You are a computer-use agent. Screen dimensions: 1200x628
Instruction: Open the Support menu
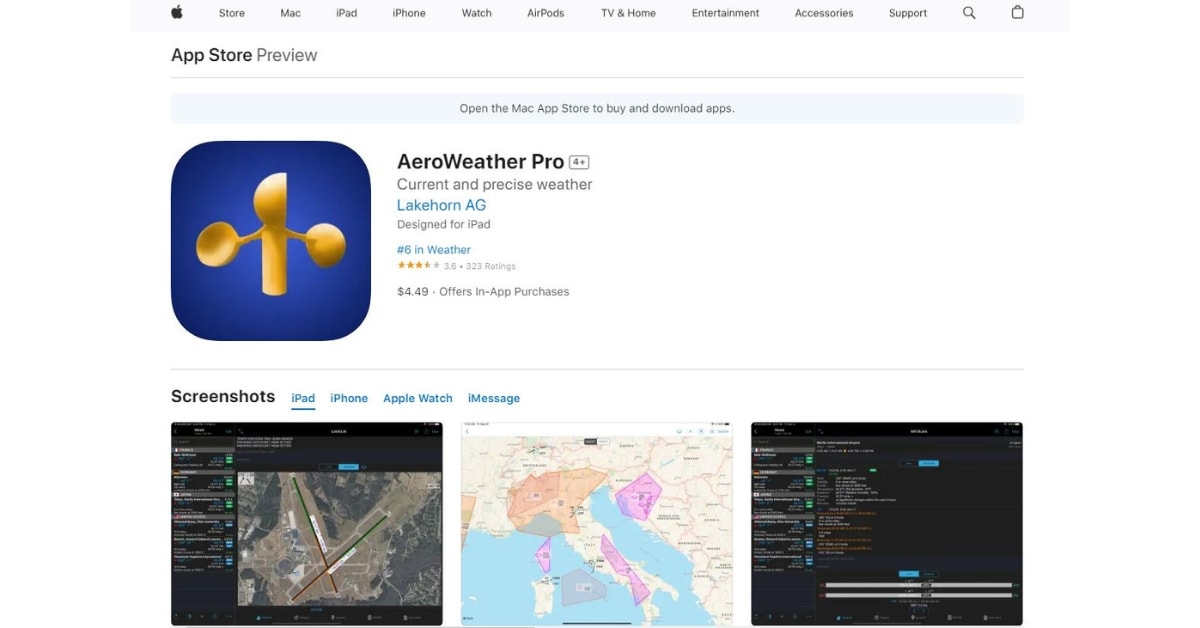[907, 13]
